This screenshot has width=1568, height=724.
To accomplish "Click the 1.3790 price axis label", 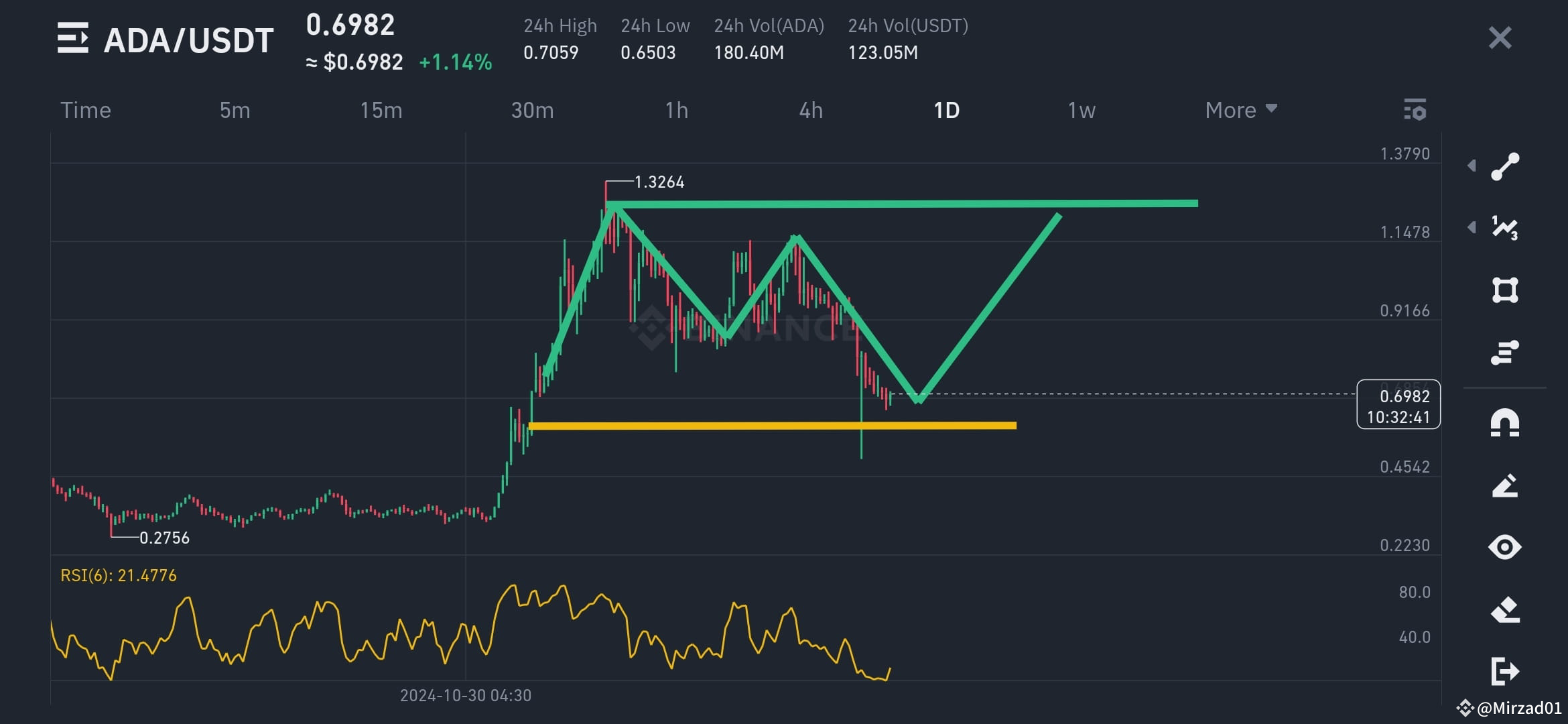I will tap(1405, 154).
